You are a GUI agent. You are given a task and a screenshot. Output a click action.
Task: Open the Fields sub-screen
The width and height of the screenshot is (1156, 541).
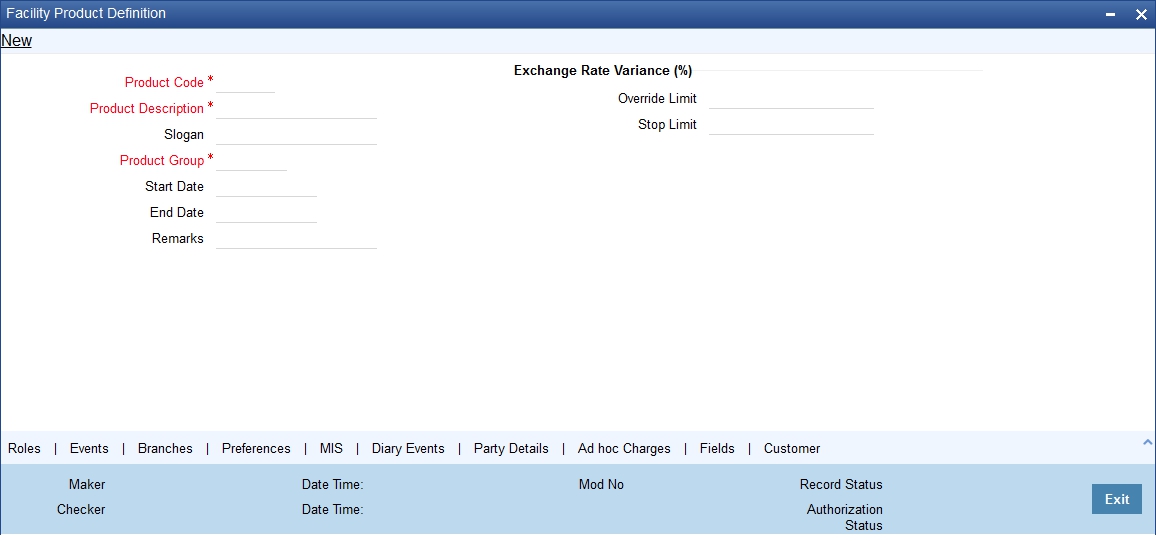pyautogui.click(x=717, y=448)
